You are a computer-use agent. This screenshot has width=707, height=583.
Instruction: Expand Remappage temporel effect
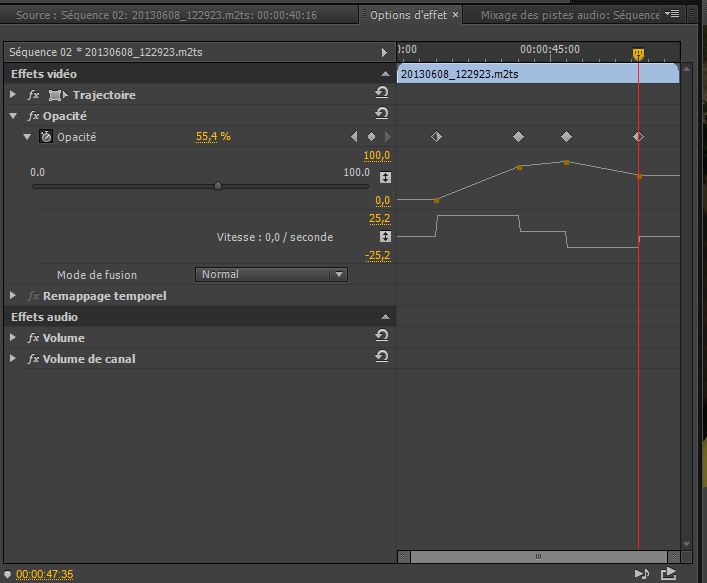tap(13, 296)
